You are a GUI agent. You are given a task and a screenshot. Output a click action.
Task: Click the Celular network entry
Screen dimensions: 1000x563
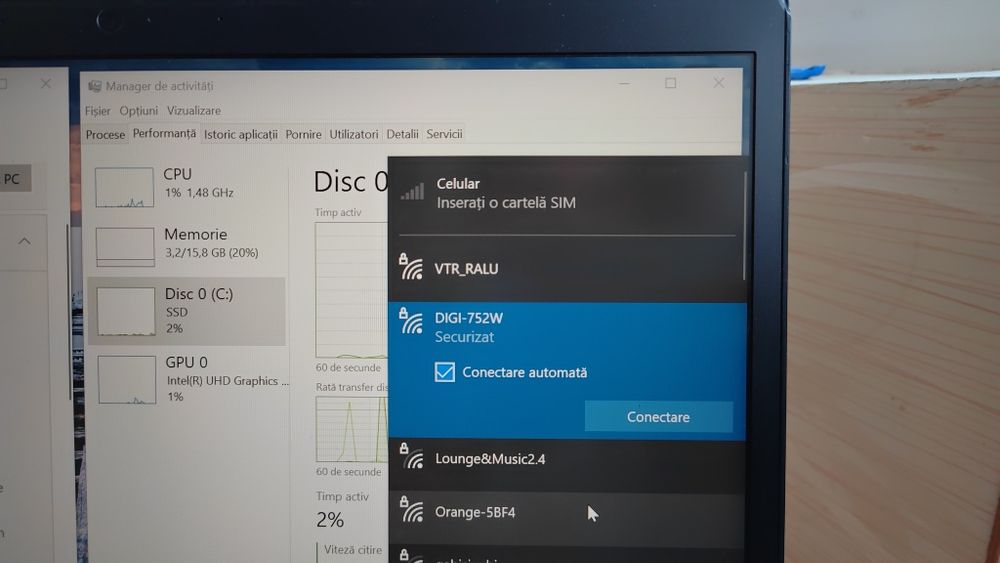click(566, 193)
